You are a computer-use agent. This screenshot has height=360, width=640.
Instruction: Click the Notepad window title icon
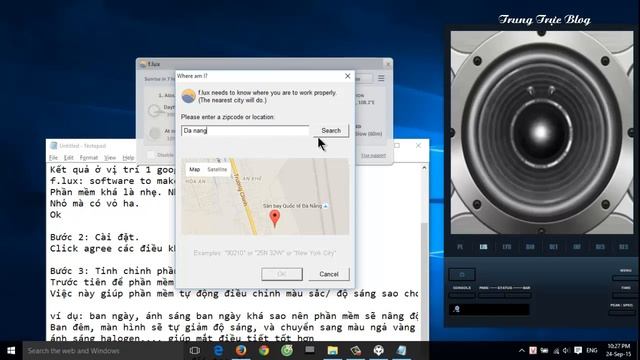click(53, 146)
